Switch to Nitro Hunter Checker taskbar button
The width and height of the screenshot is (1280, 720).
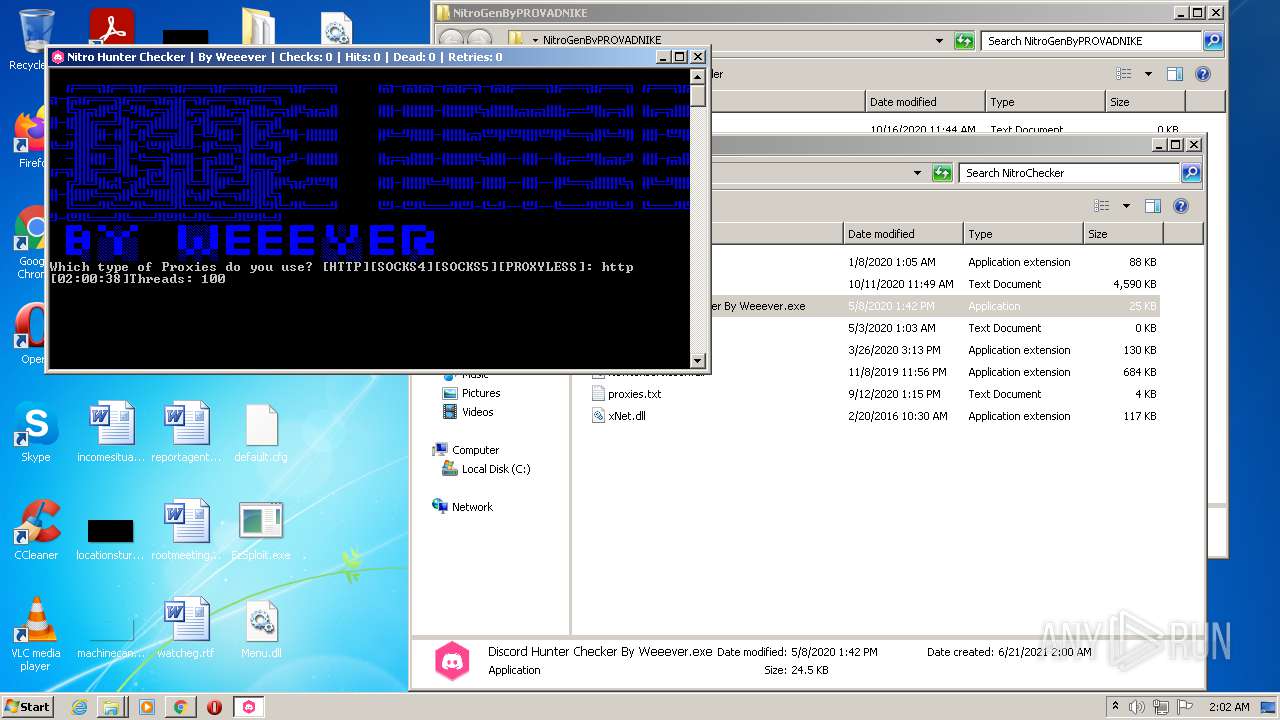[x=249, y=707]
